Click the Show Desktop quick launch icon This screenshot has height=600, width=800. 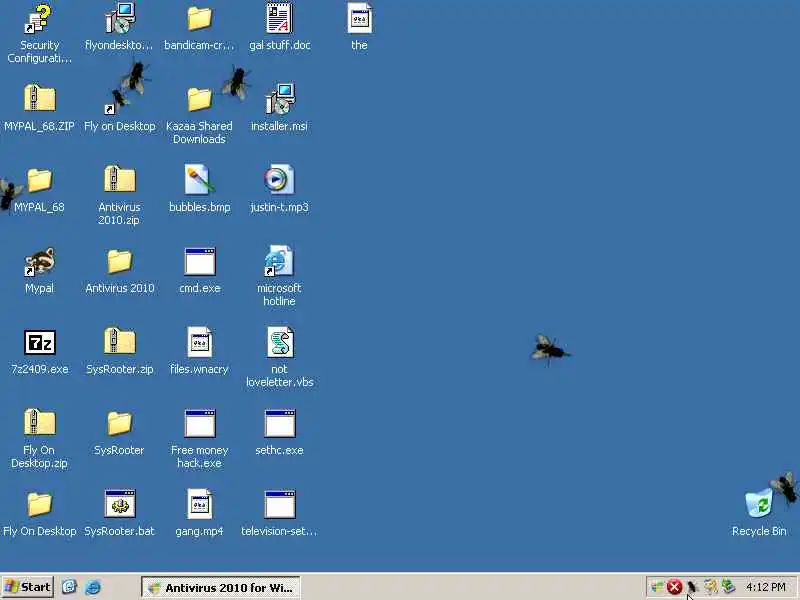coord(69,587)
